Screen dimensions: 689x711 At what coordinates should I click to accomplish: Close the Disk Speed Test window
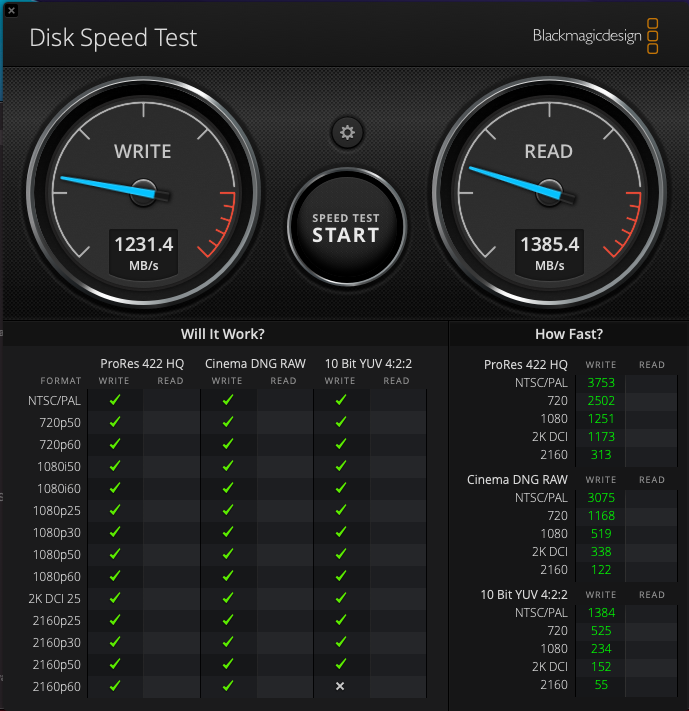point(11,10)
